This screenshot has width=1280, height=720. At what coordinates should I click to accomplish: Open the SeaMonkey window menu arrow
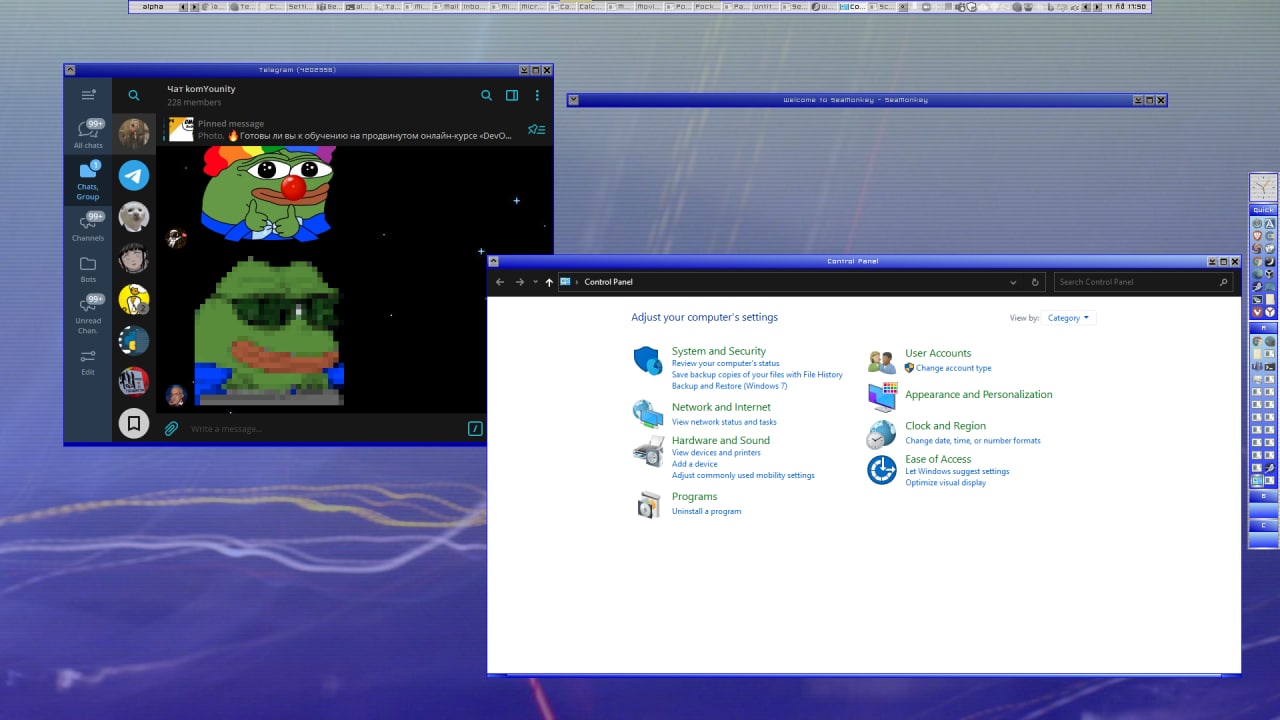click(573, 100)
